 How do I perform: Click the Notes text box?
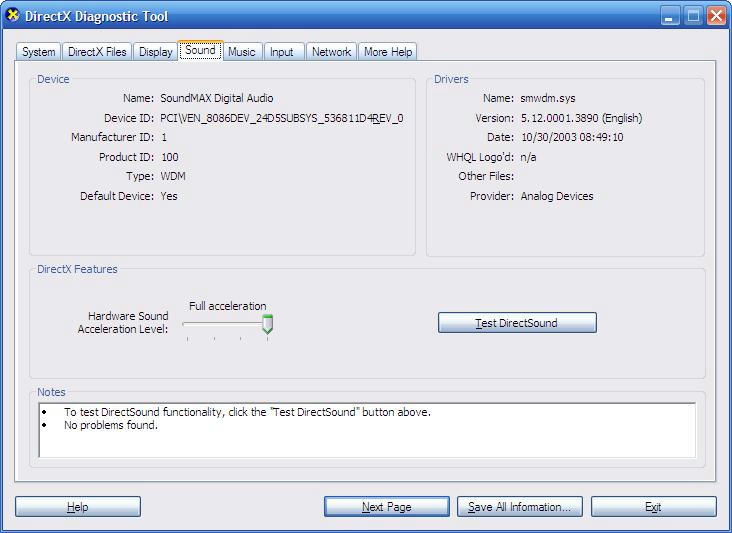pos(367,430)
